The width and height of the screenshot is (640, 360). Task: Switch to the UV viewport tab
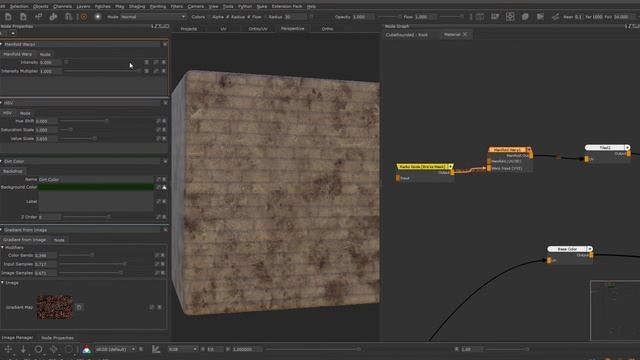(x=223, y=29)
